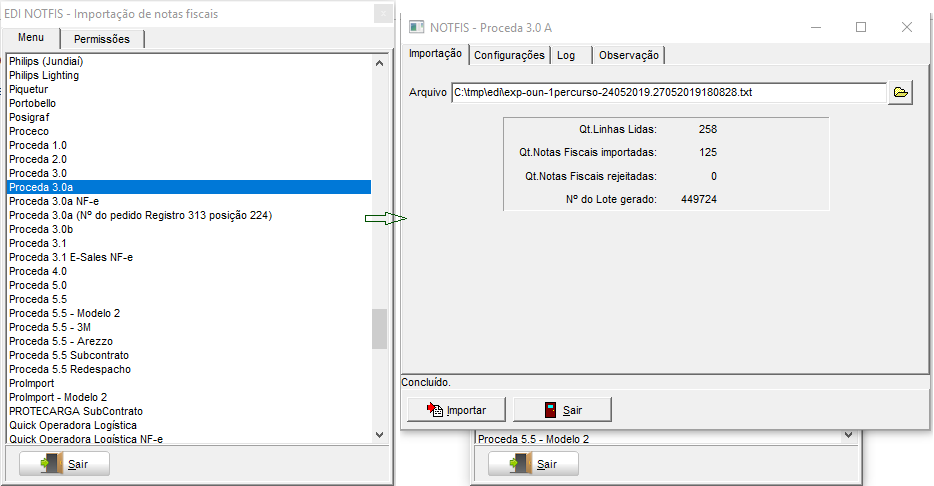Click the Importar button
Viewport: 934px width, 486px height.
click(x=456, y=410)
